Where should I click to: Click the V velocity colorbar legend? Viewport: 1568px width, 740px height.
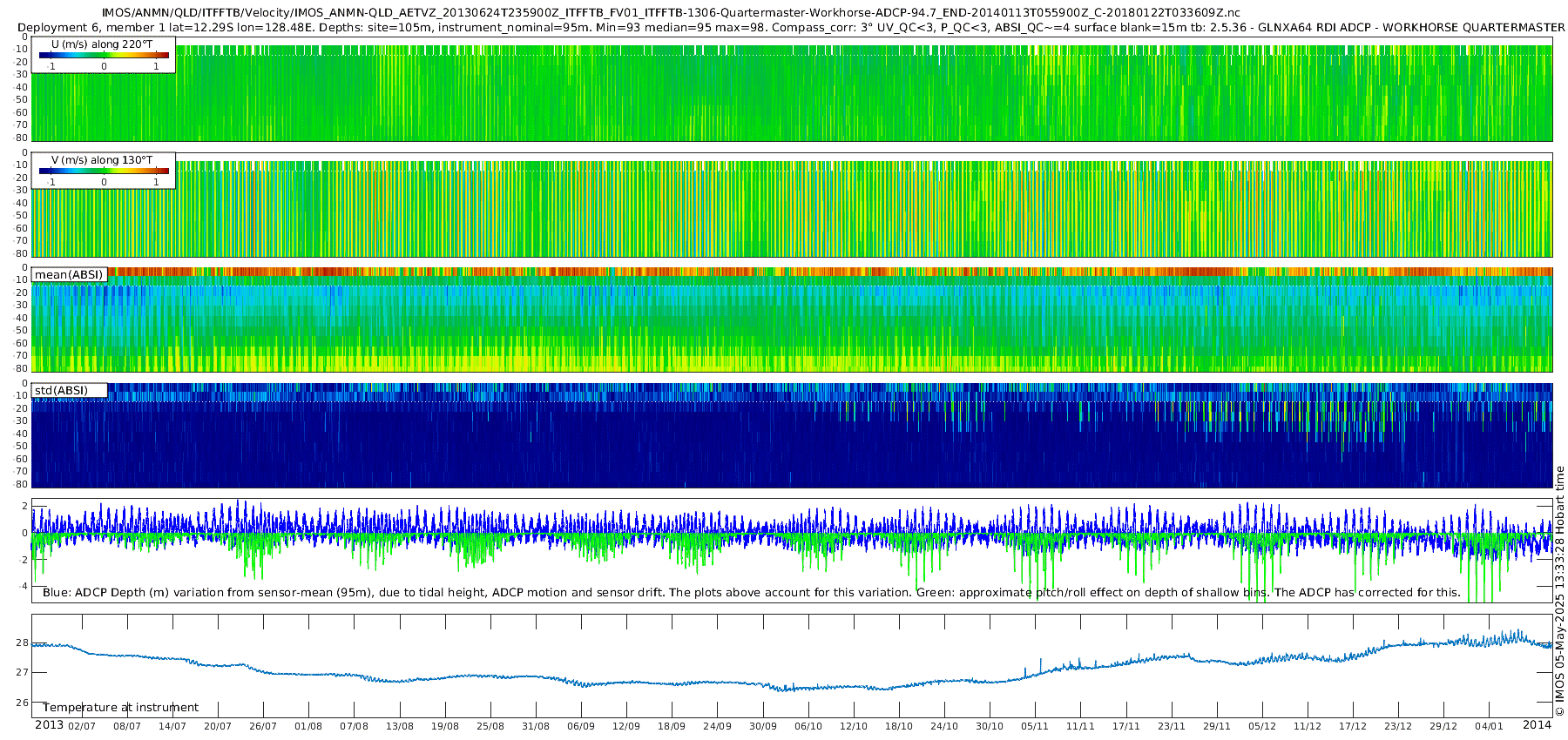pos(104,172)
